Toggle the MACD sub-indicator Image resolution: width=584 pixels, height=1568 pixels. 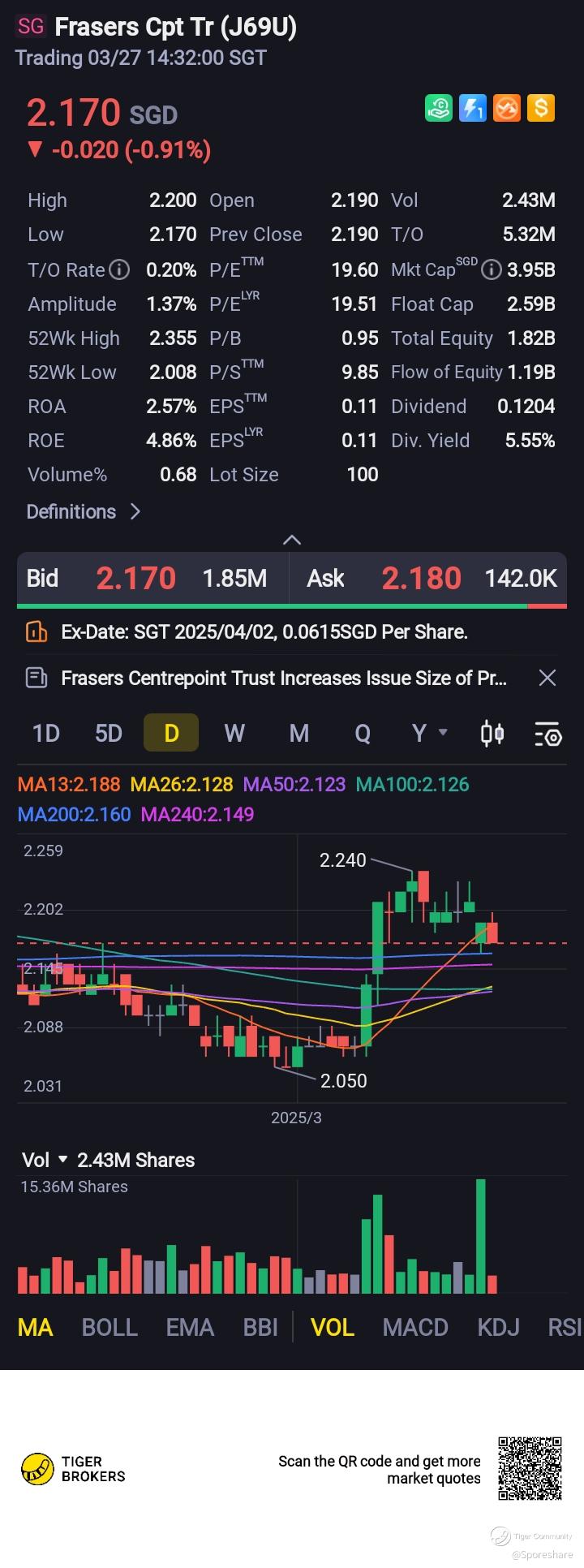[x=415, y=1327]
